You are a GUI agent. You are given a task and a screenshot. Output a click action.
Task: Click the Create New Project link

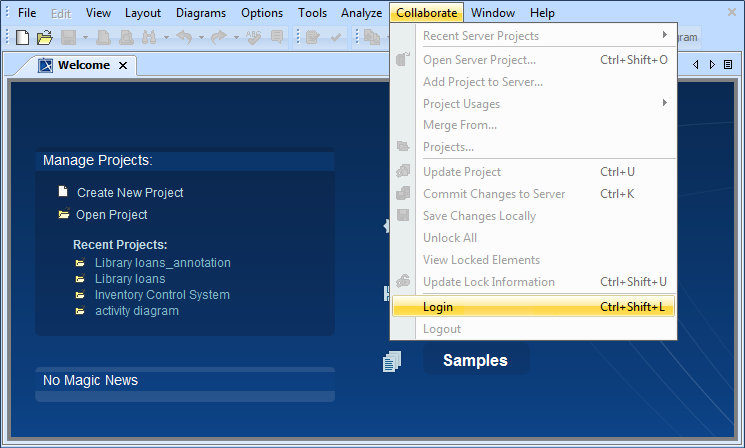pyautogui.click(x=130, y=193)
